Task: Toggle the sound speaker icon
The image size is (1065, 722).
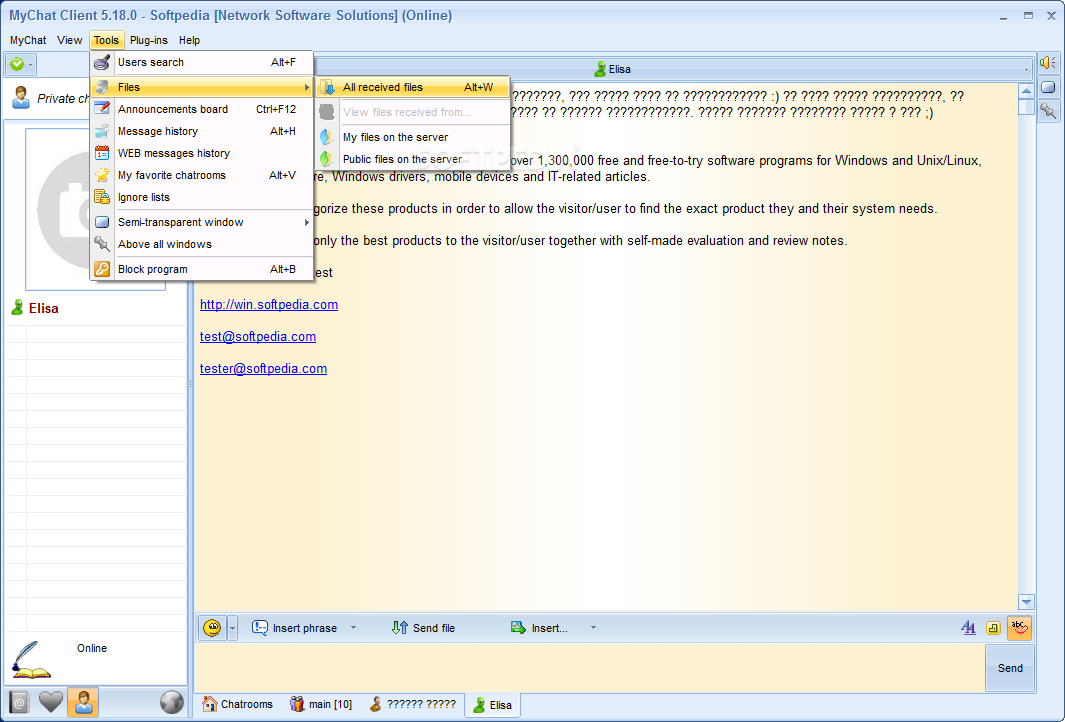Action: pyautogui.click(x=1048, y=63)
